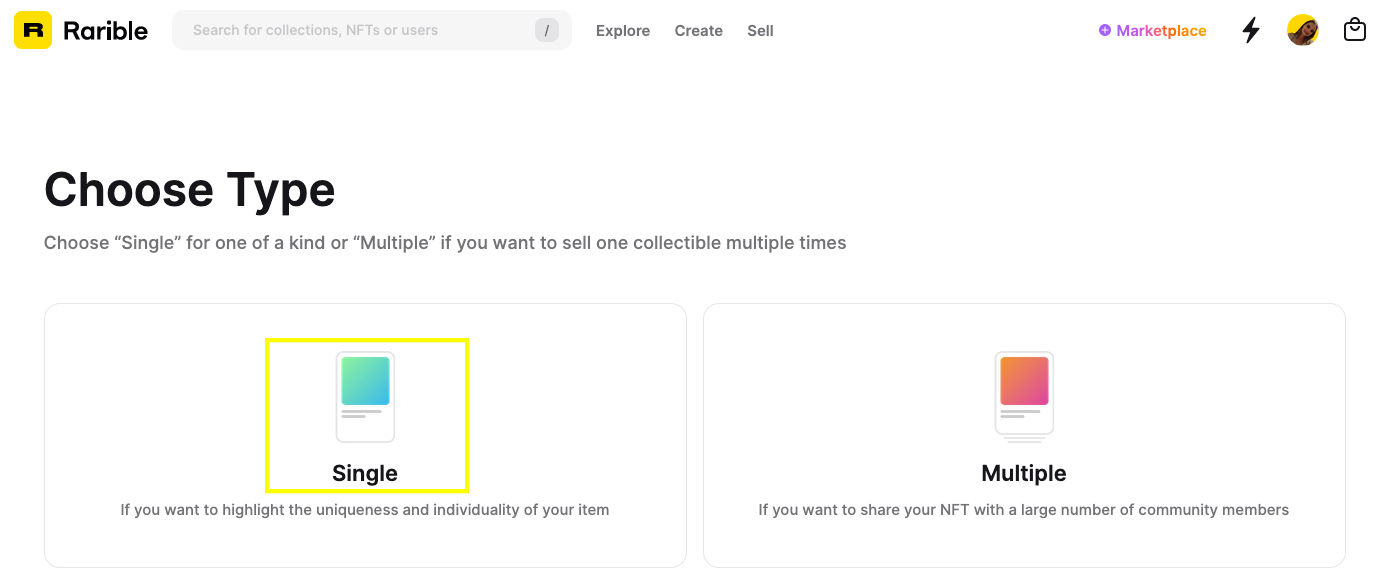
Task: Click the slash shortcut badge in search bar
Action: 547,30
